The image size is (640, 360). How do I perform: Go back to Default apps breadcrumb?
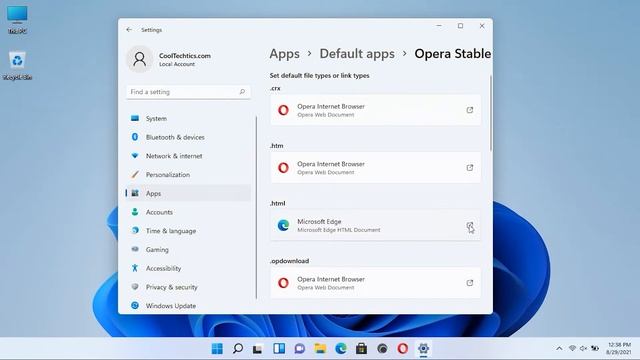[x=357, y=54]
